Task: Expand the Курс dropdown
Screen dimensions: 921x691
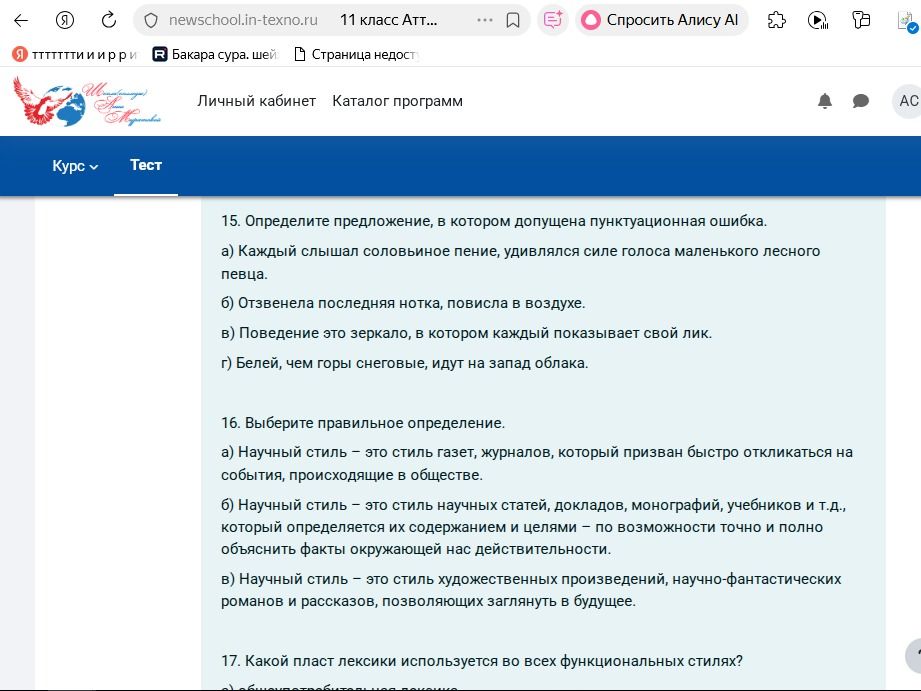Action: [x=75, y=166]
